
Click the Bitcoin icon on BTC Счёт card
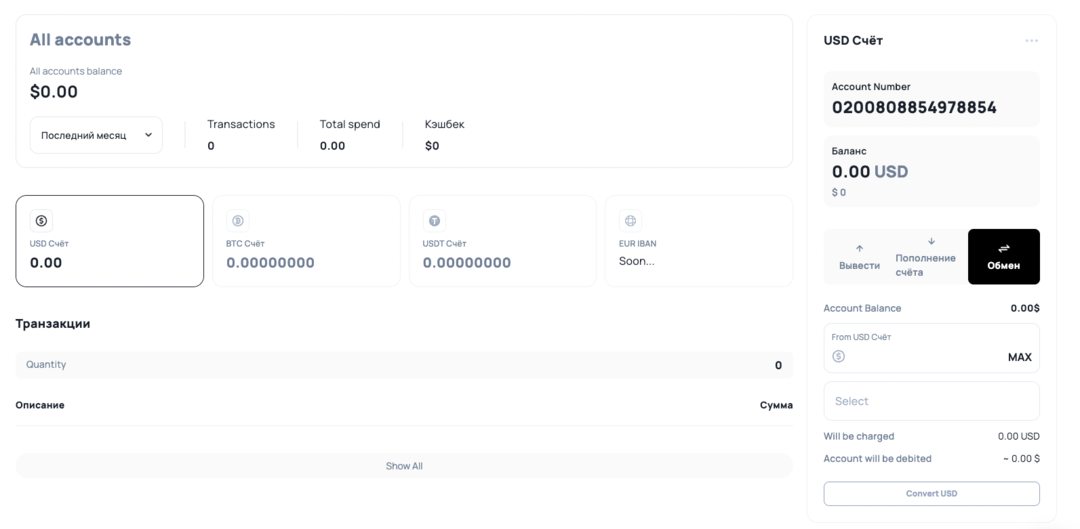pyautogui.click(x=238, y=221)
